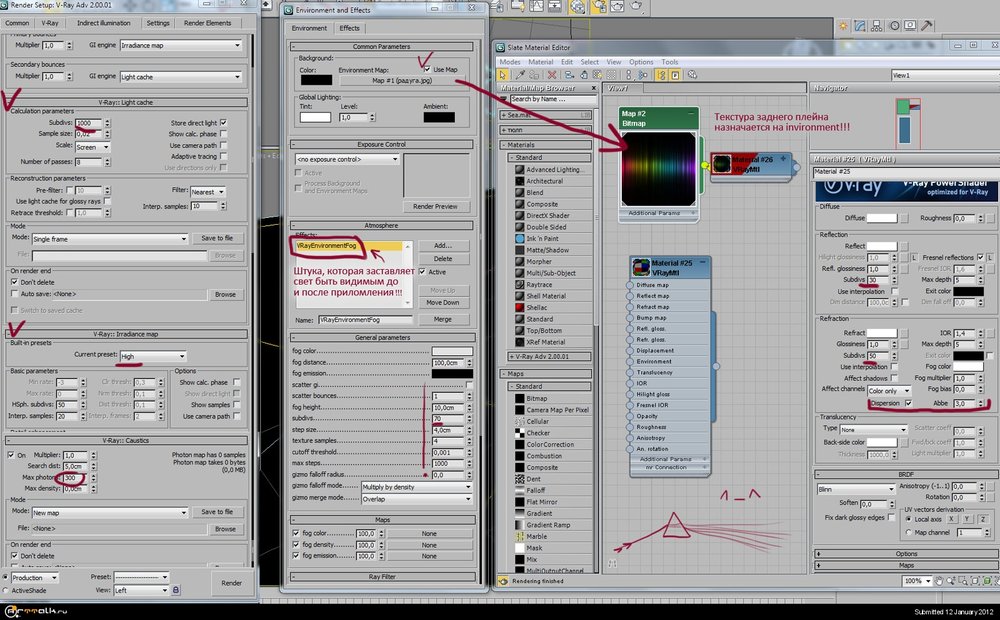The width and height of the screenshot is (1000, 620).
Task: Click the Render Preview button
Action: coord(435,206)
